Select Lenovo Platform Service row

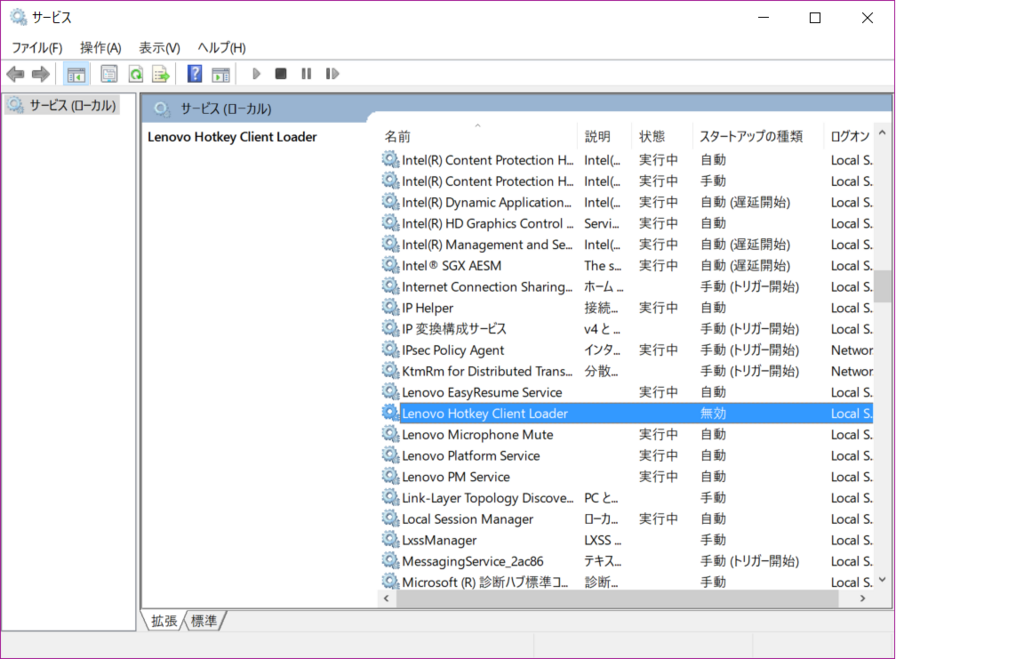point(627,455)
